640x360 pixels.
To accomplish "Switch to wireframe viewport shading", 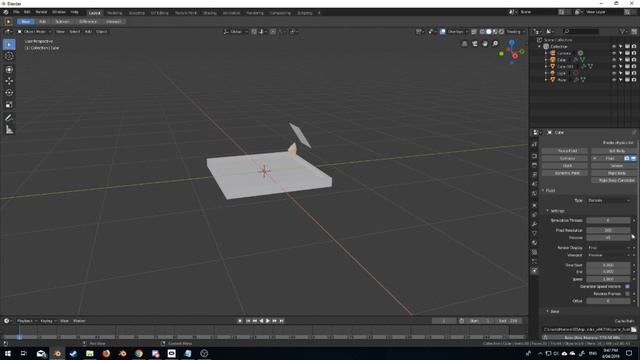I will 482,31.
